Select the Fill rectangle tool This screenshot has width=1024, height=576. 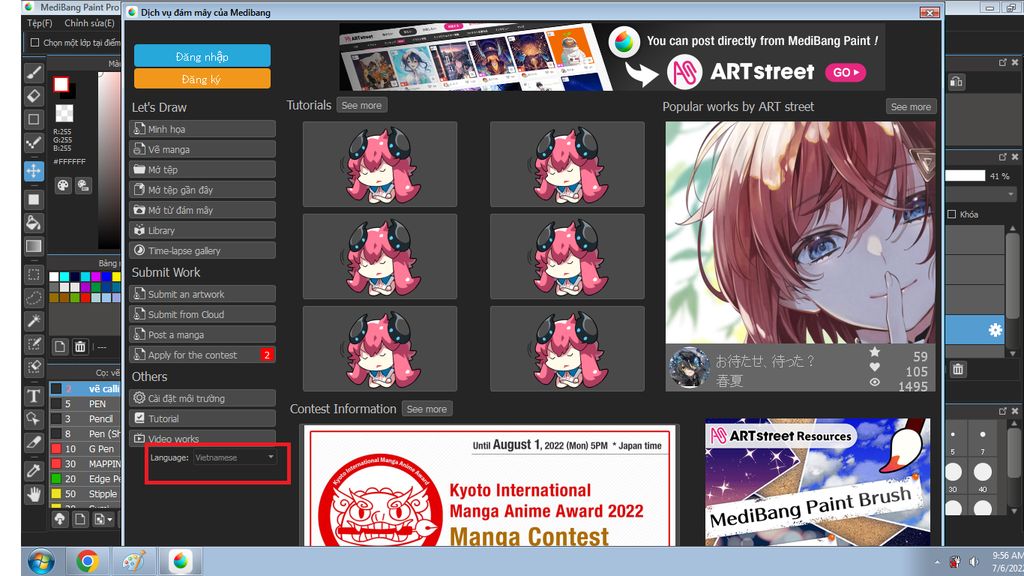[x=34, y=199]
